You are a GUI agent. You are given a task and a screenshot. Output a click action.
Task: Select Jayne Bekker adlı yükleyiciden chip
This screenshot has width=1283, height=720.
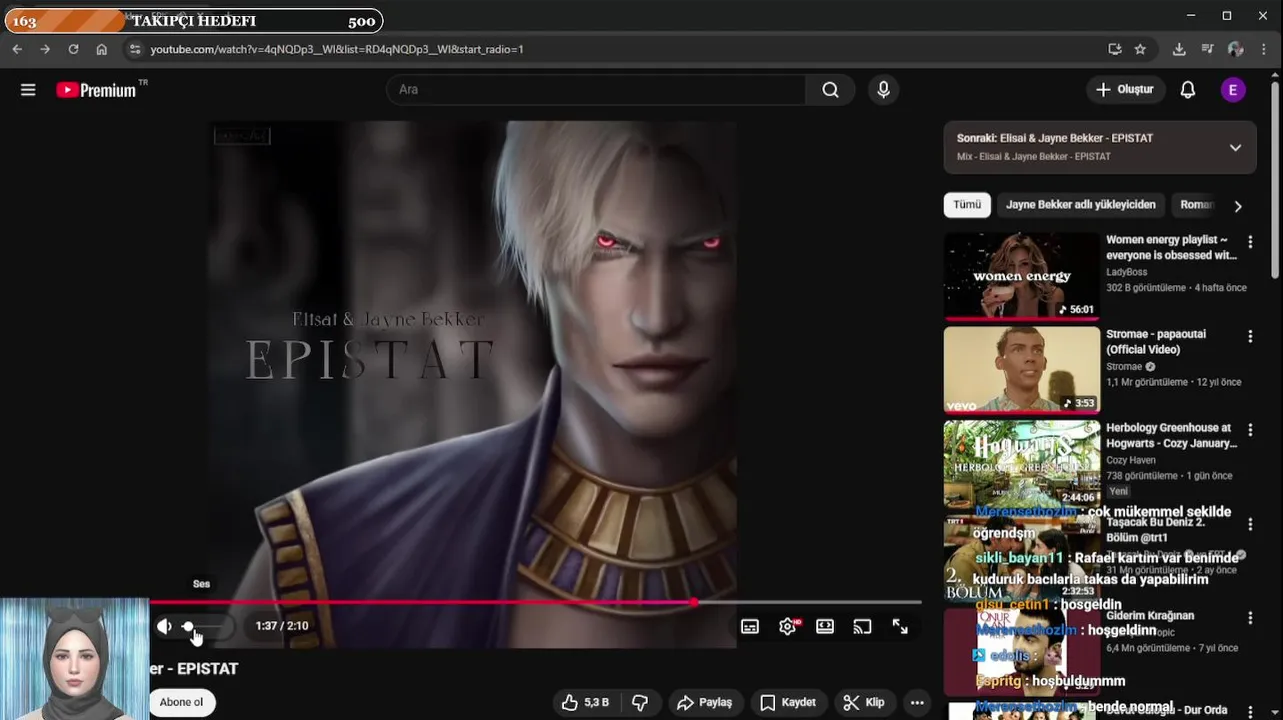(1081, 205)
